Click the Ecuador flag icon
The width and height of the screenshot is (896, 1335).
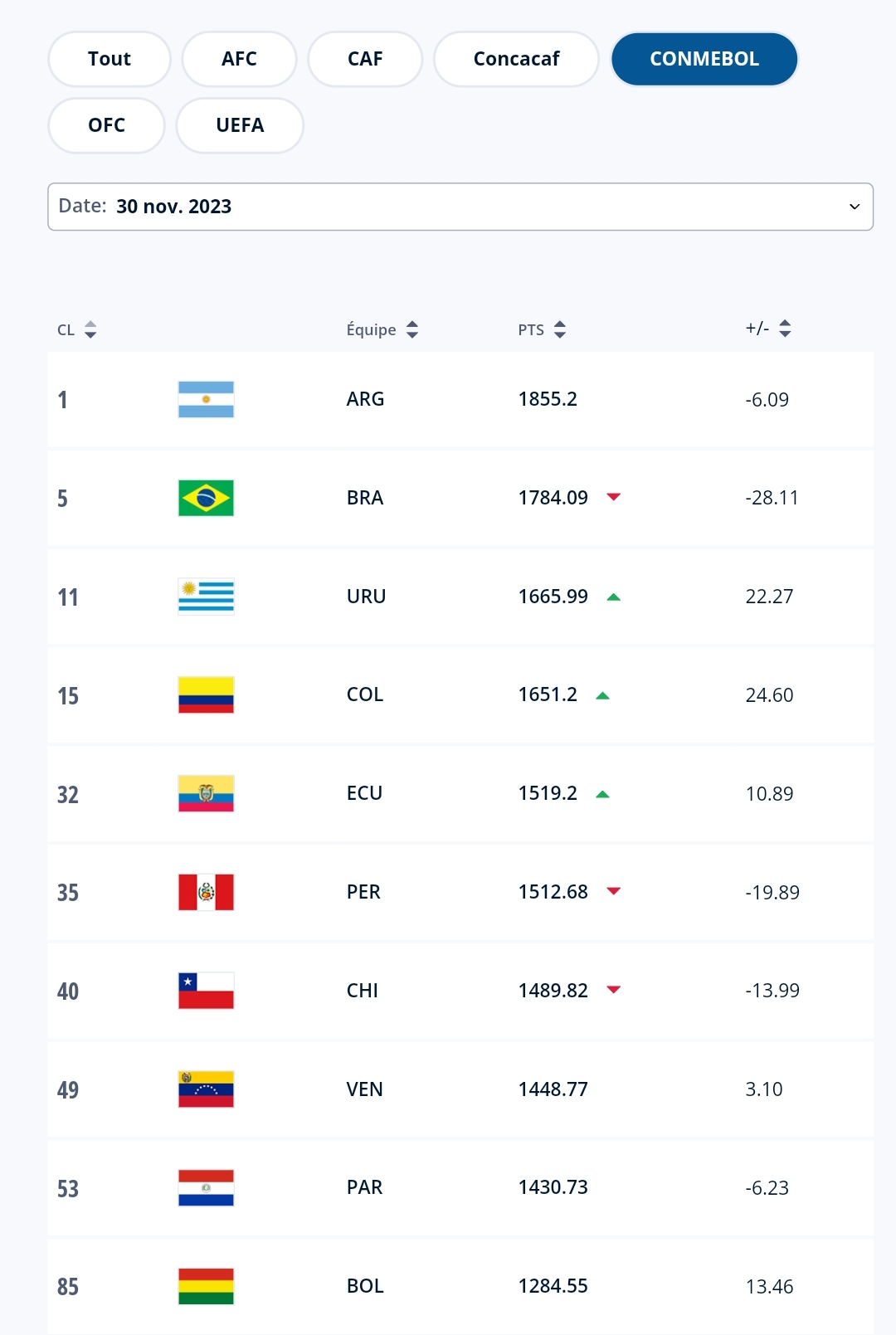(206, 793)
